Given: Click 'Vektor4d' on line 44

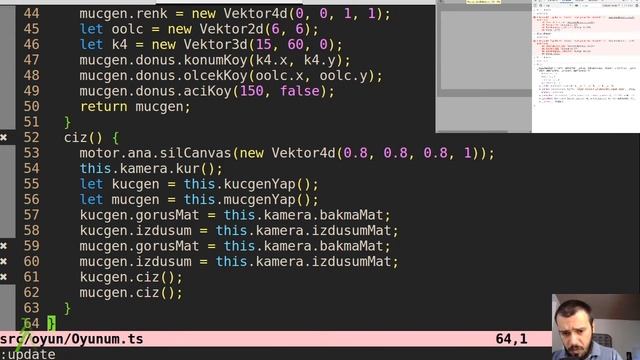Looking at the screenshot, I should tap(255, 14).
